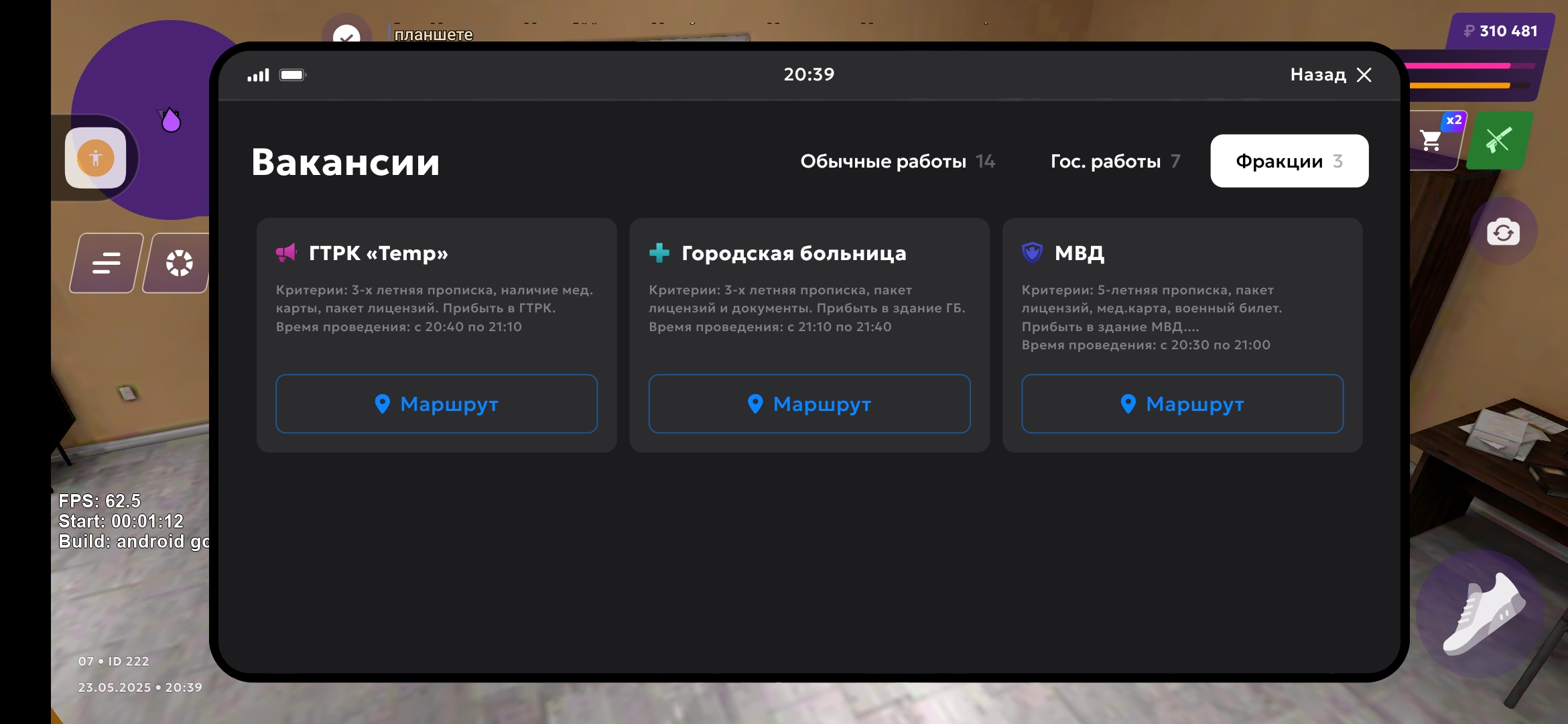Tap the purple droplet map marker
Screen dimensions: 1568x724
click(x=171, y=121)
